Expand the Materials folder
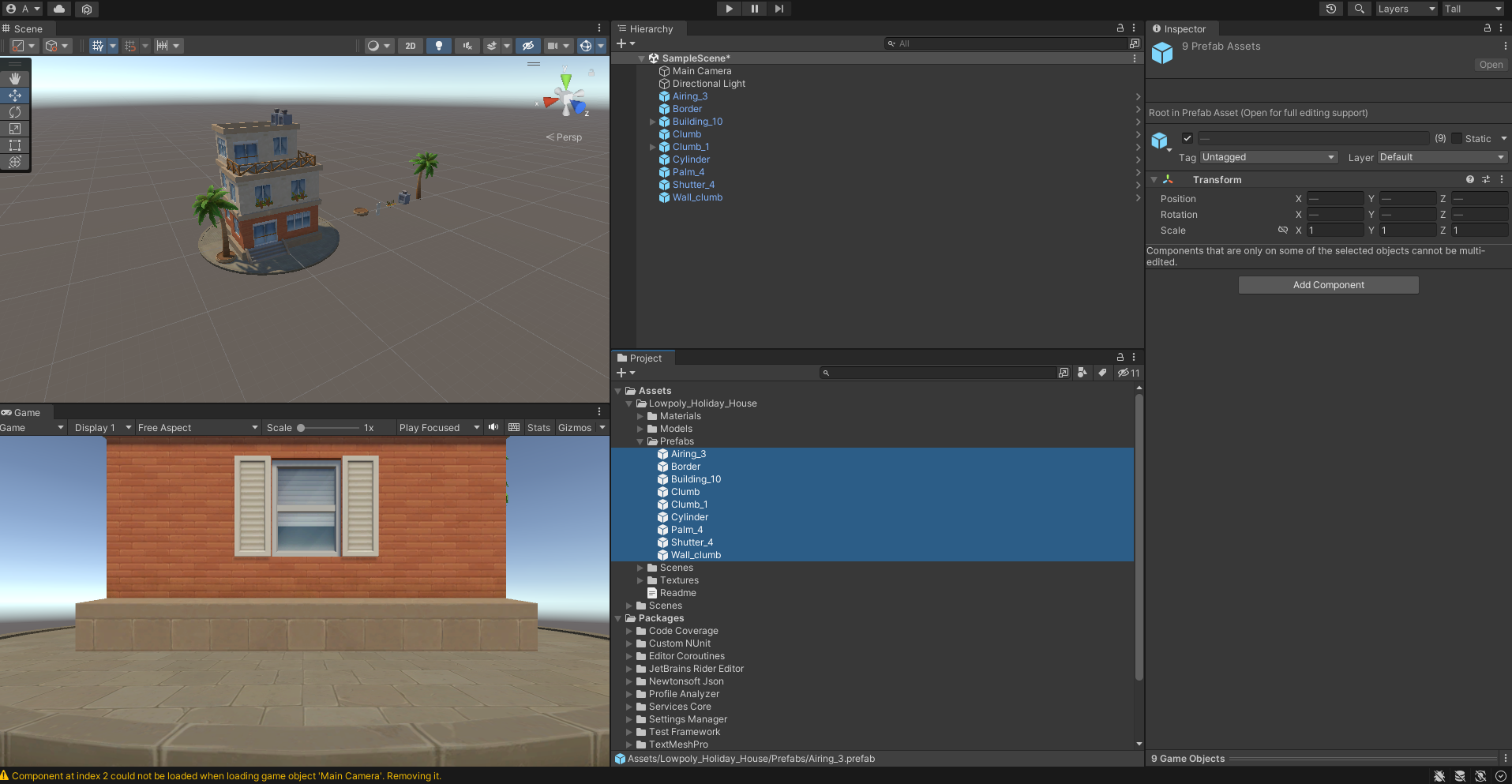Viewport: 1512px width, 784px height. pyautogui.click(x=640, y=416)
